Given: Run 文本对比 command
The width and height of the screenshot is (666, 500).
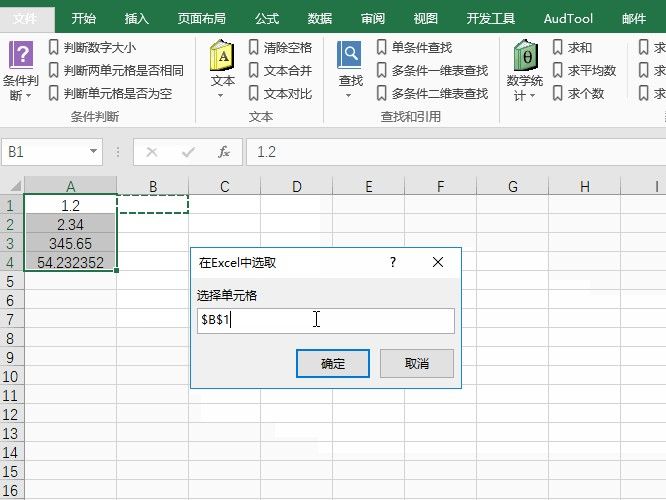Looking at the screenshot, I should [280, 93].
